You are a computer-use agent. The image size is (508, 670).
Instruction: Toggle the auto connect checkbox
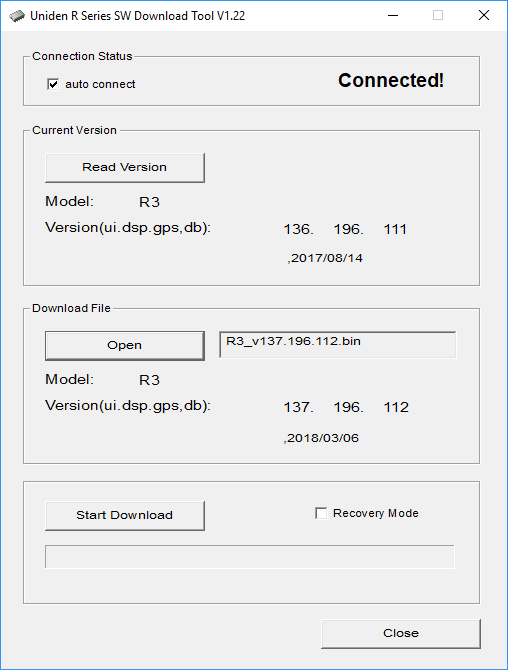click(53, 84)
